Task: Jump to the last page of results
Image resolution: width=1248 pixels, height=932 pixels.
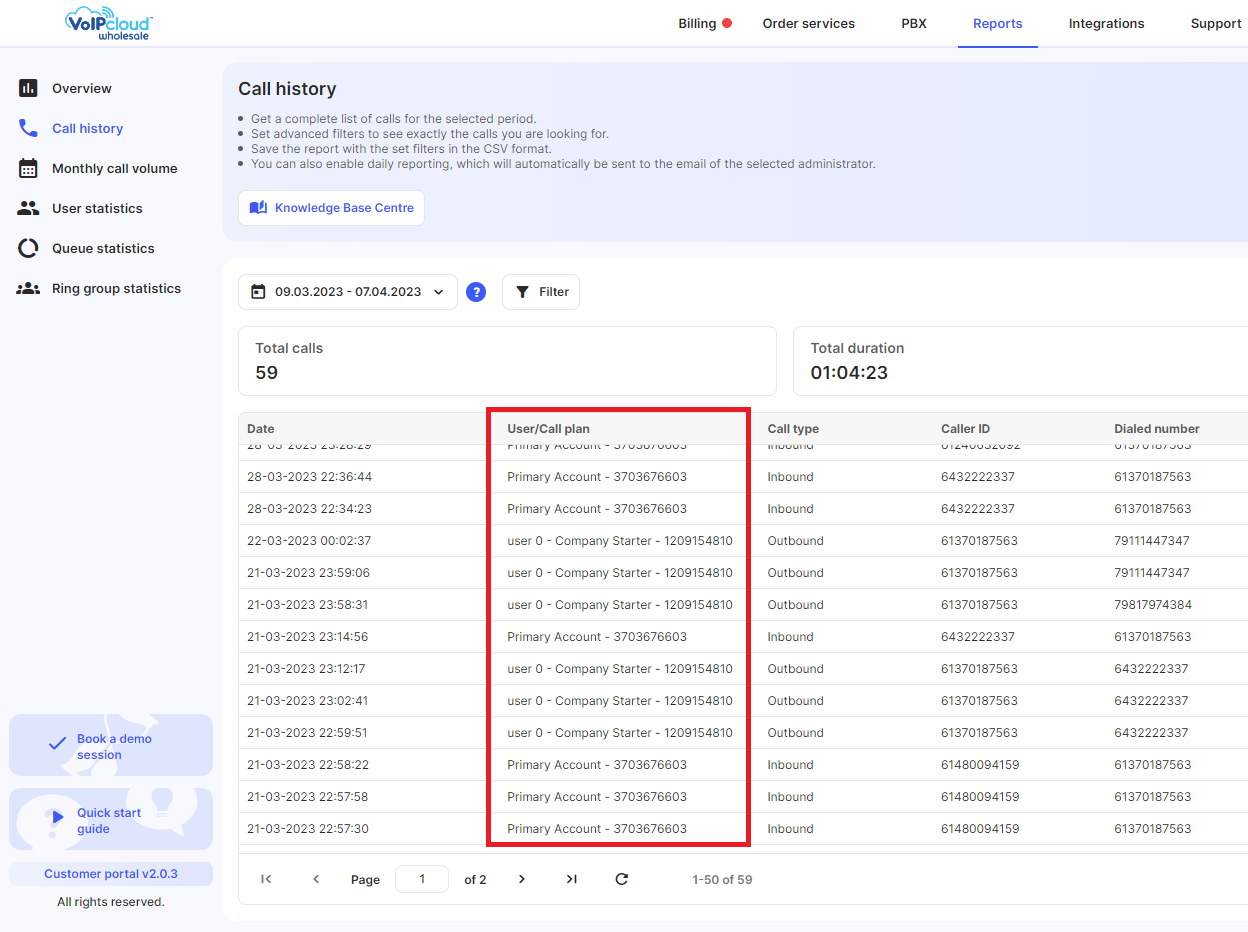Action: pos(572,879)
